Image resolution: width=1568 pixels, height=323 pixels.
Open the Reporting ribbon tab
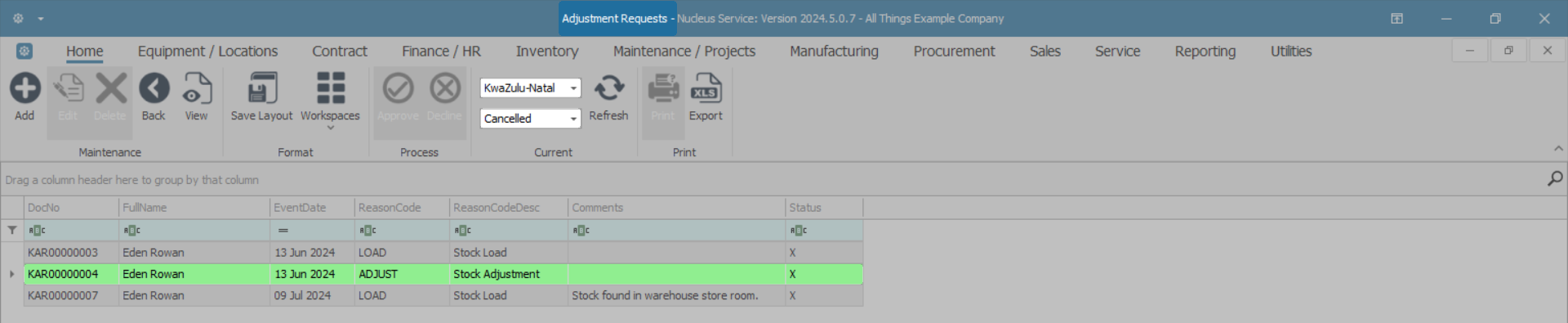pyautogui.click(x=1205, y=52)
